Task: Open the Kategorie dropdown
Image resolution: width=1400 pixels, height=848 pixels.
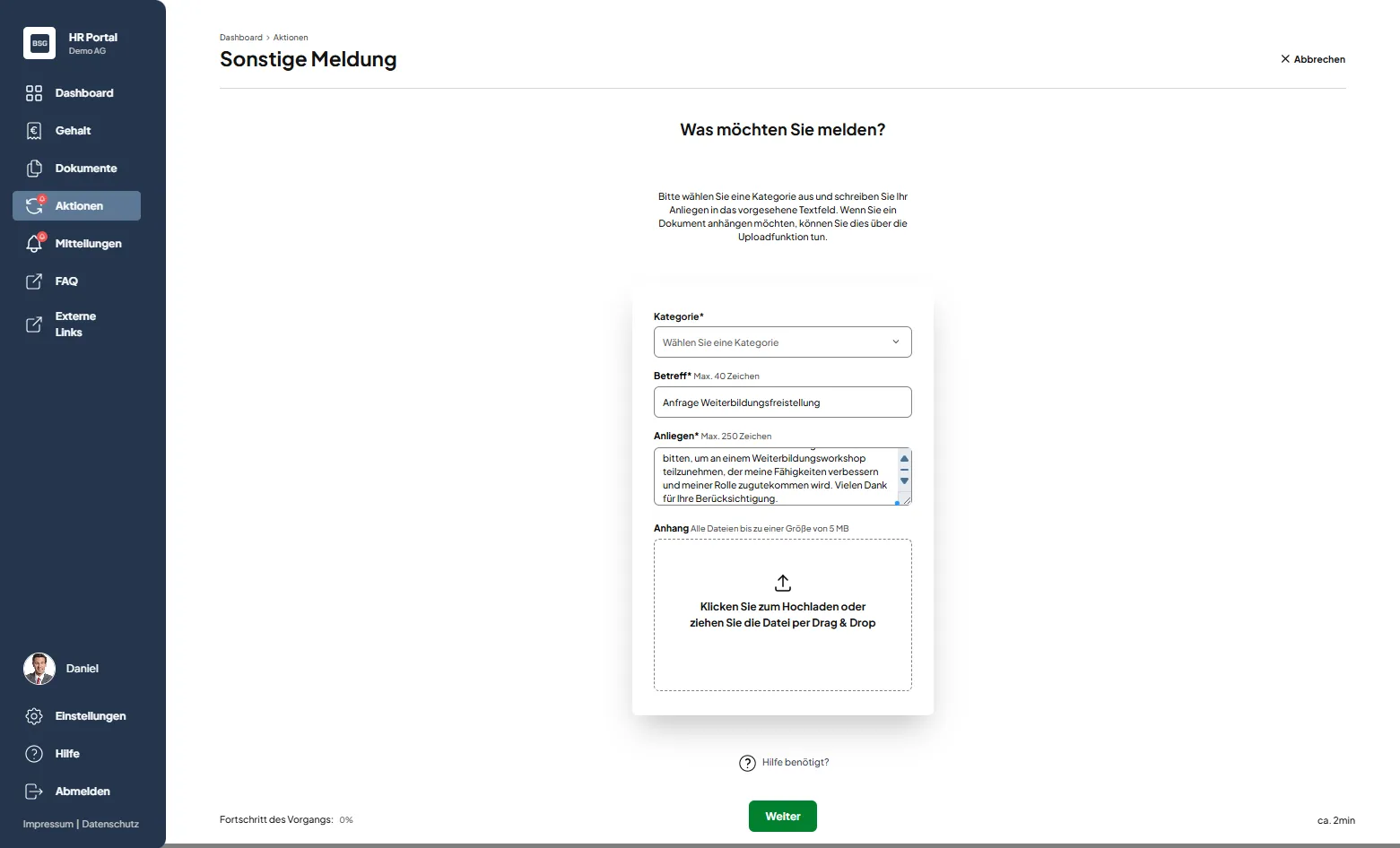Action: [x=781, y=342]
